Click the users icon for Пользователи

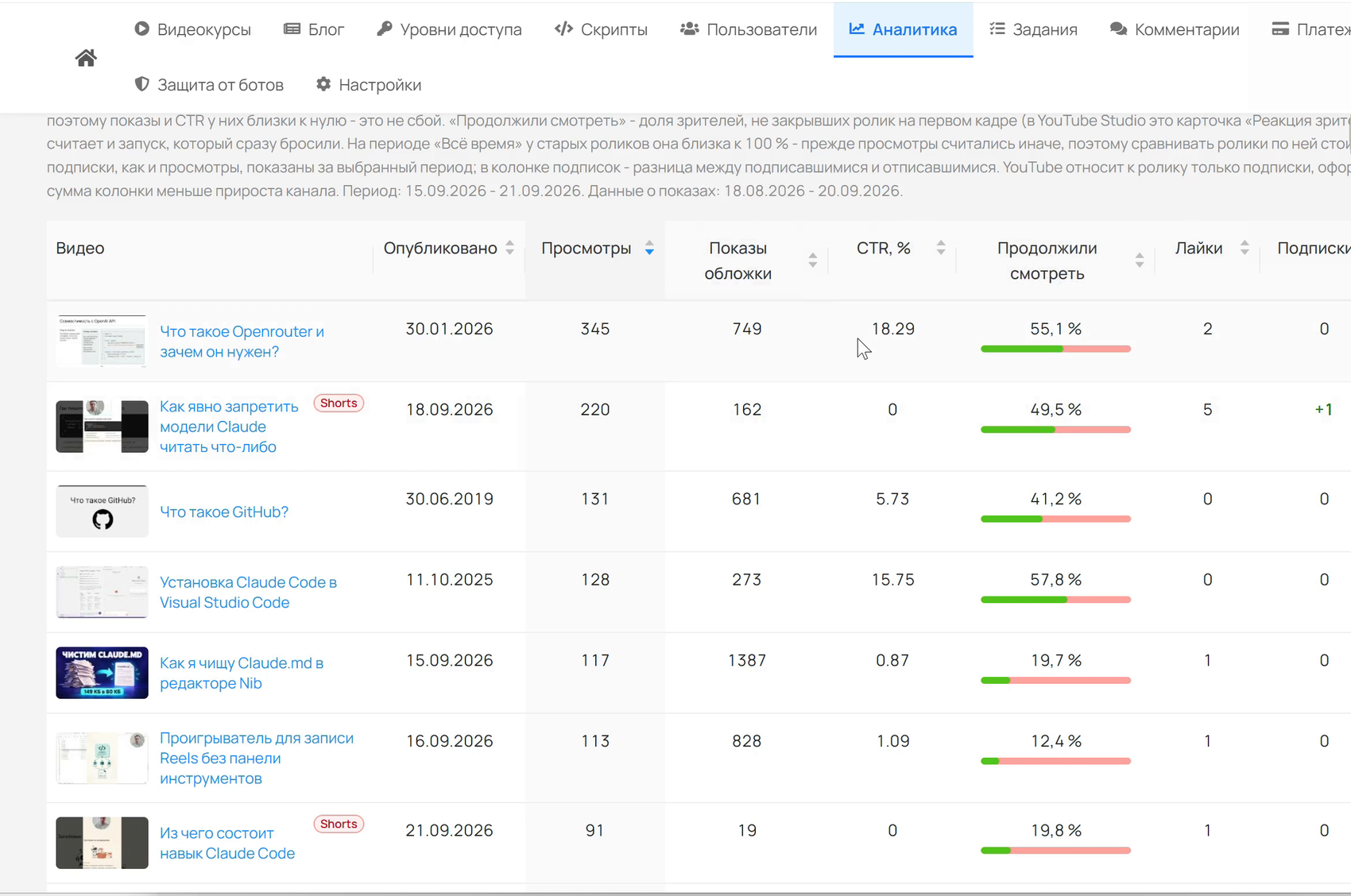(689, 29)
